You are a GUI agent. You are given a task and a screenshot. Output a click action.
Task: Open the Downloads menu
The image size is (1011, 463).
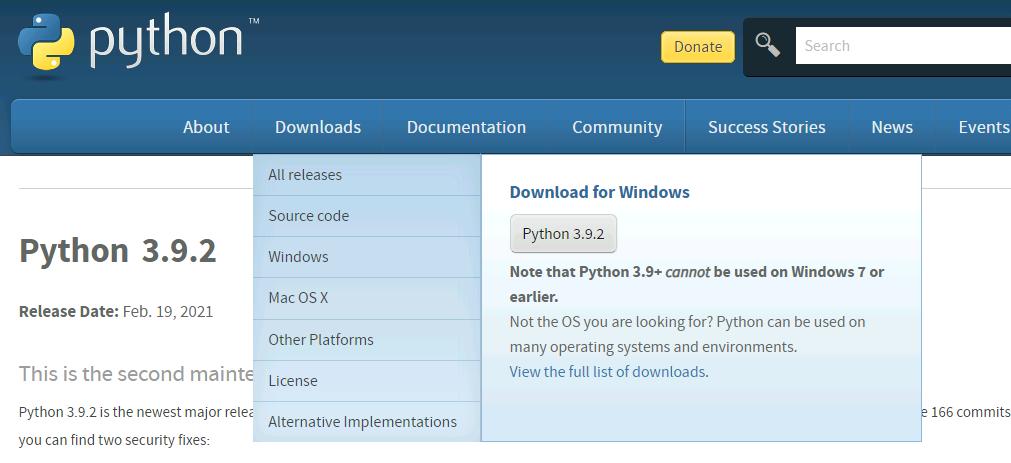tap(318, 127)
